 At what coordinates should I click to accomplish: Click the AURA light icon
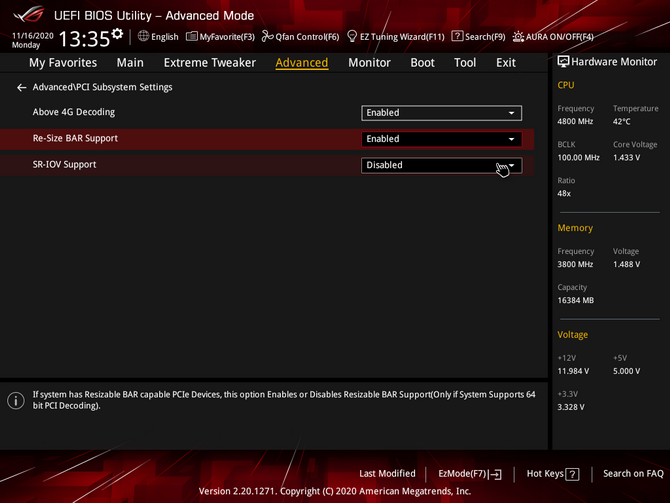click(518, 36)
